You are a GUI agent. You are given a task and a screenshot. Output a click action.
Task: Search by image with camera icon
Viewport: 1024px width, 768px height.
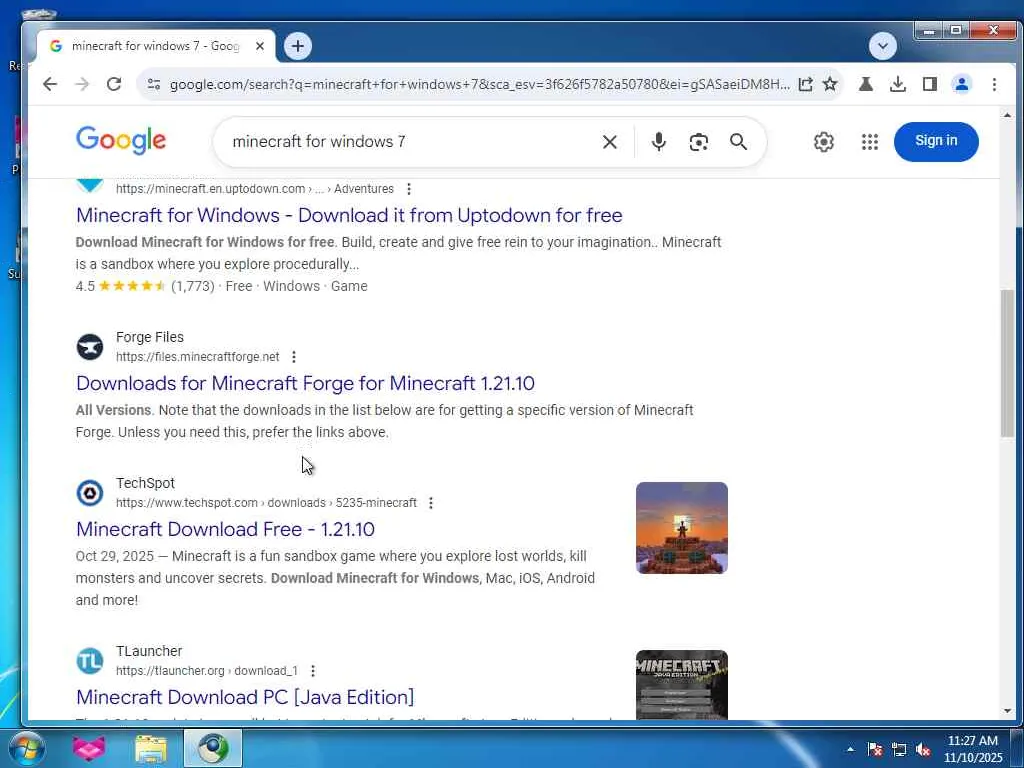point(699,142)
